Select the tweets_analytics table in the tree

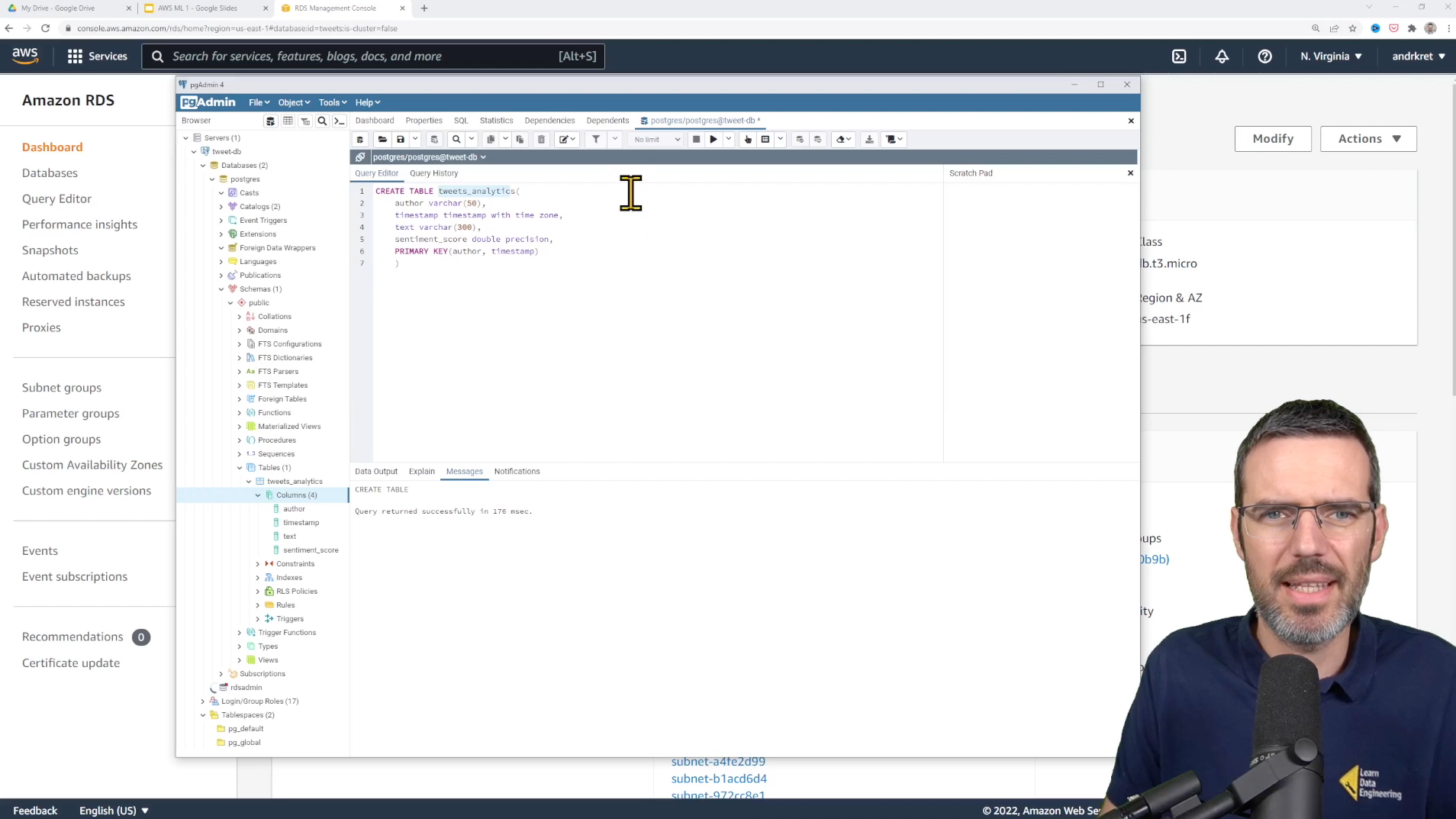tap(295, 482)
